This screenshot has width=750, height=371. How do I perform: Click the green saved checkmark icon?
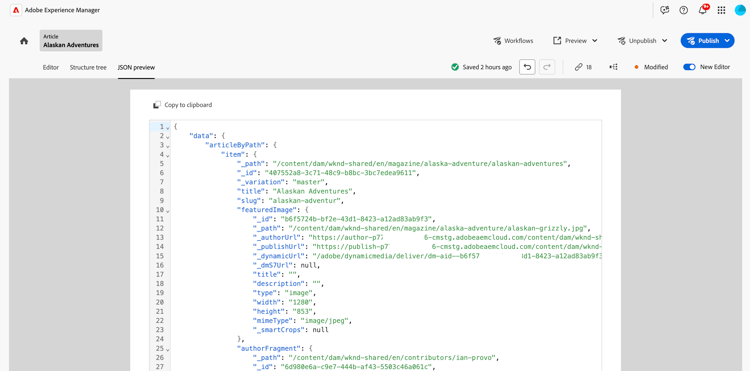(455, 67)
